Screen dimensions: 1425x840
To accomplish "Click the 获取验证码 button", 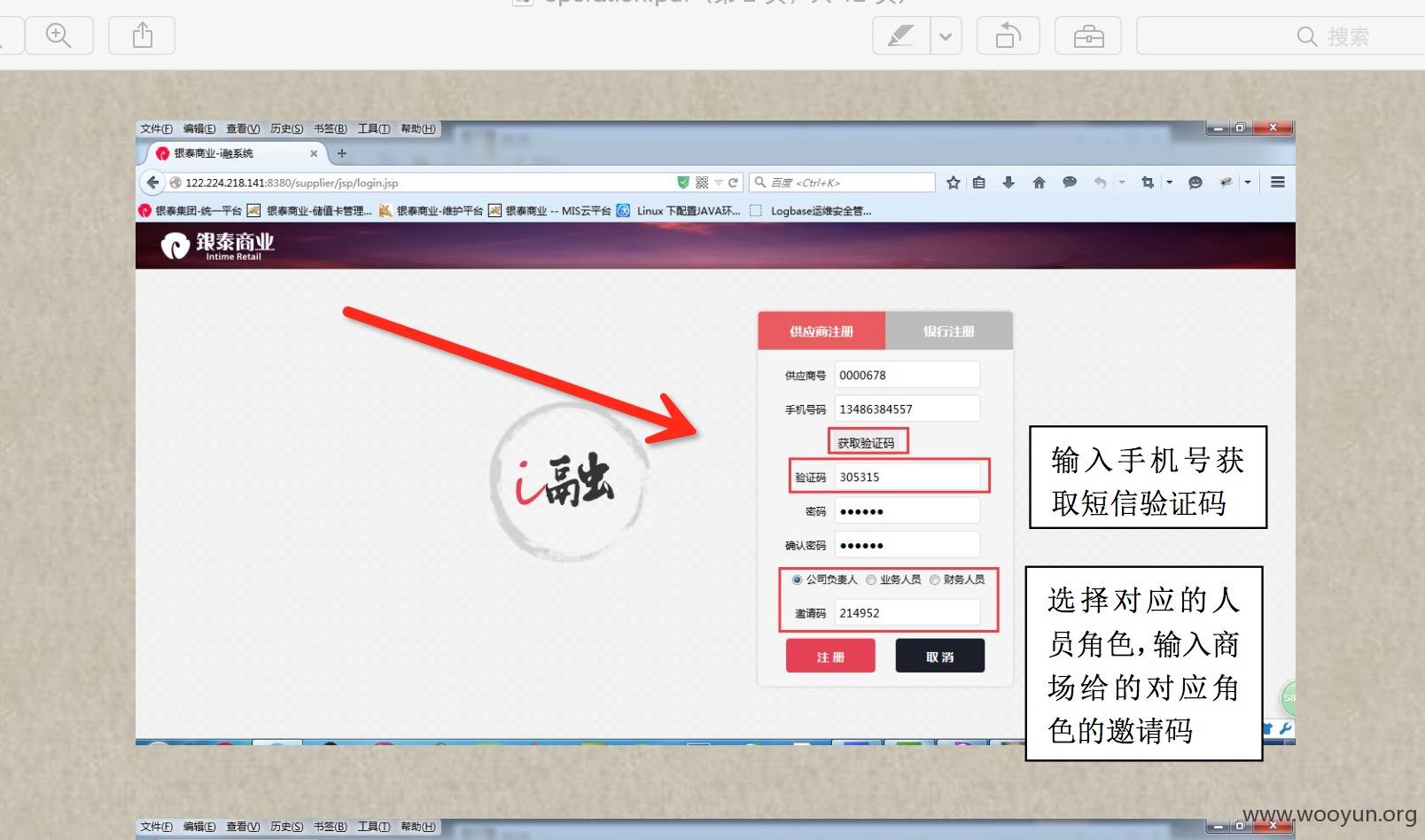I will coord(866,442).
